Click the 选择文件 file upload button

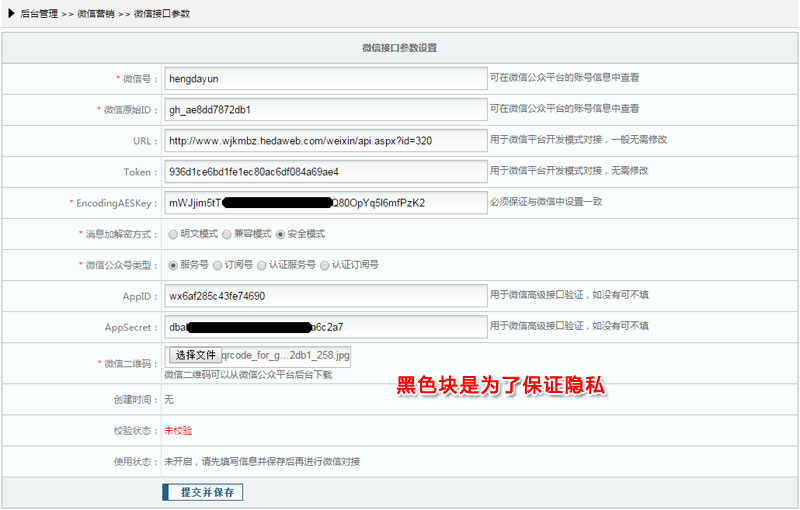(193, 355)
